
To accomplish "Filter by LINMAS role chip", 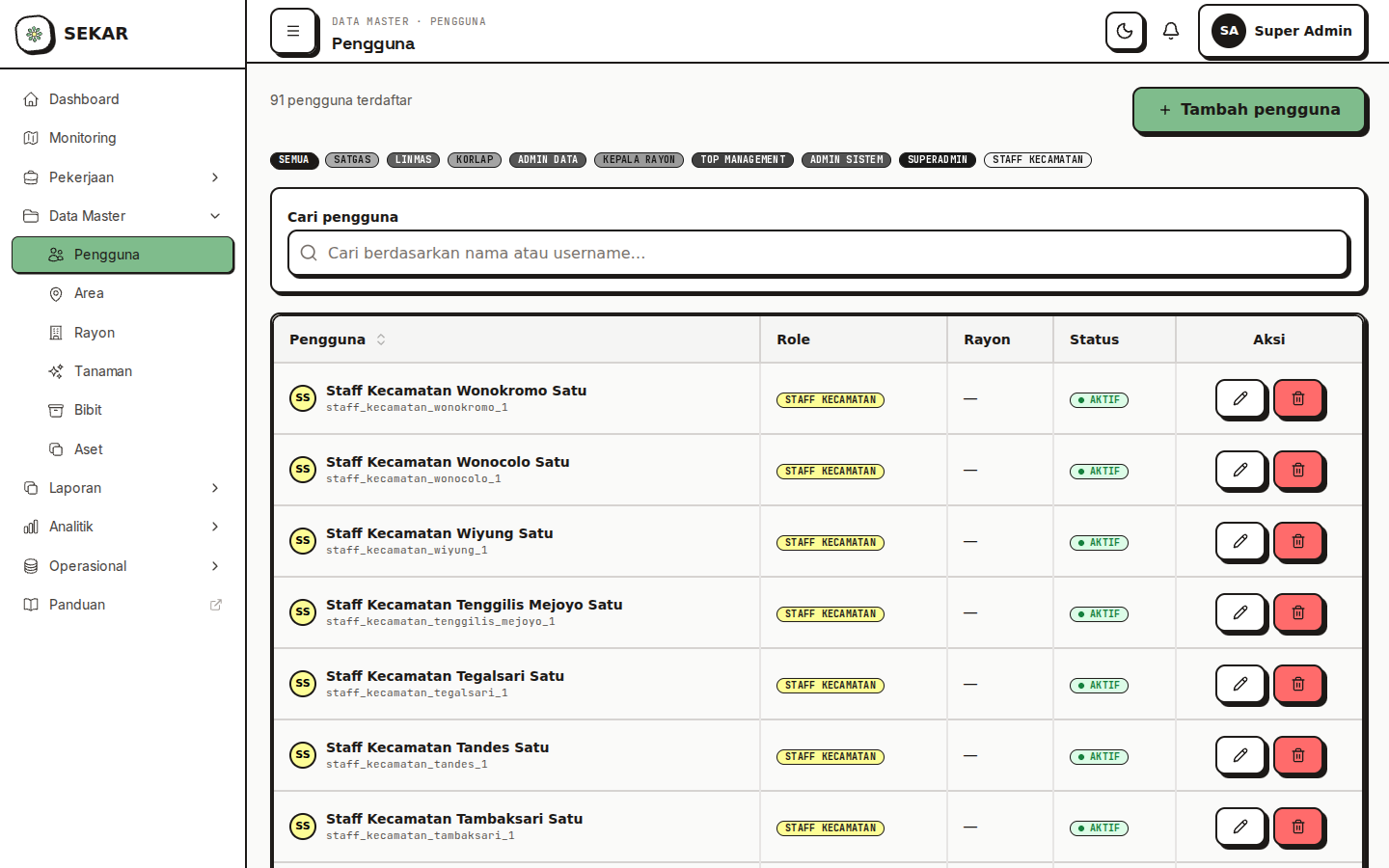I will 413,160.
